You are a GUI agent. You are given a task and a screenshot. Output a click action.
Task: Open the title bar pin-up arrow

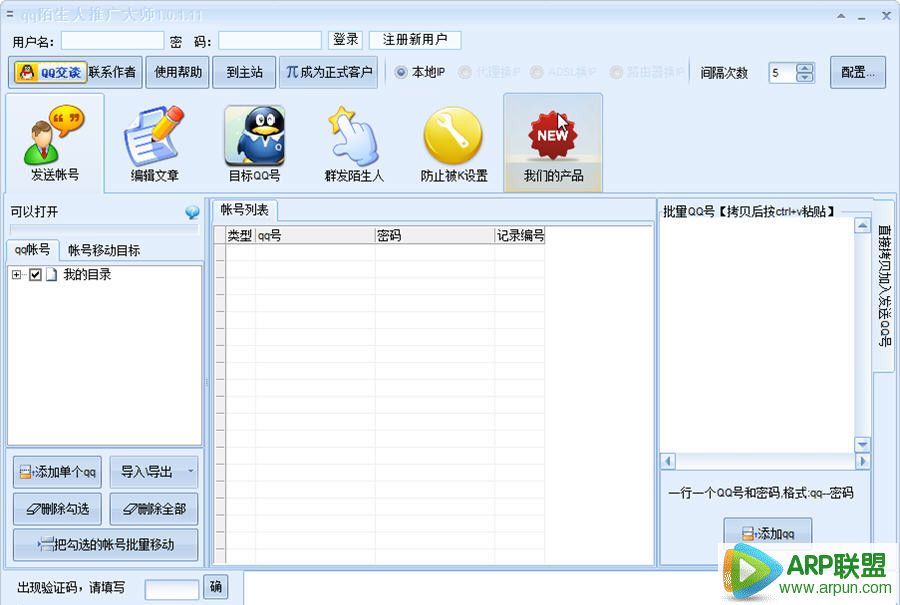[x=841, y=16]
